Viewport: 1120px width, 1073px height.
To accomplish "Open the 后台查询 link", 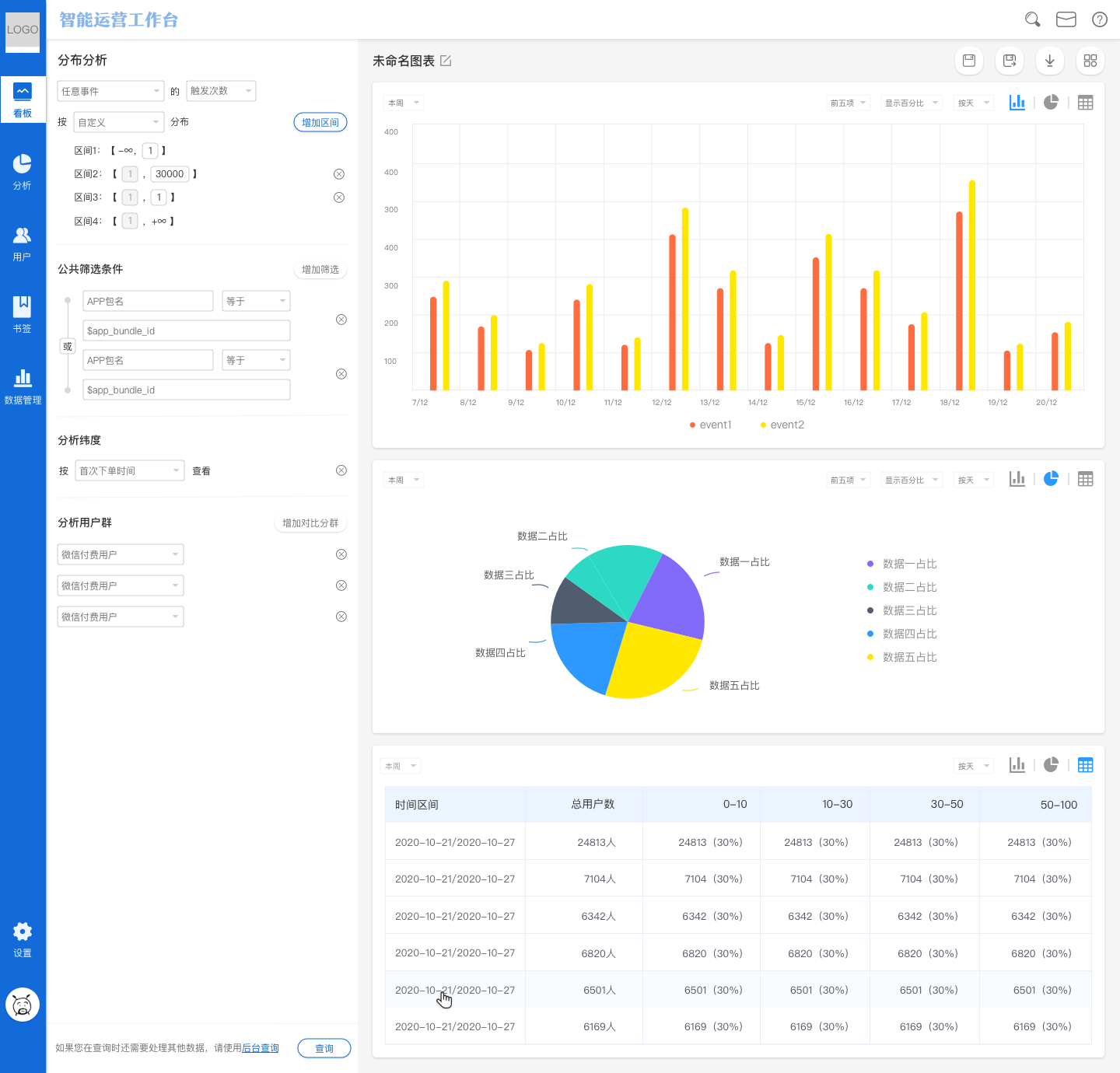I will click(x=261, y=1048).
